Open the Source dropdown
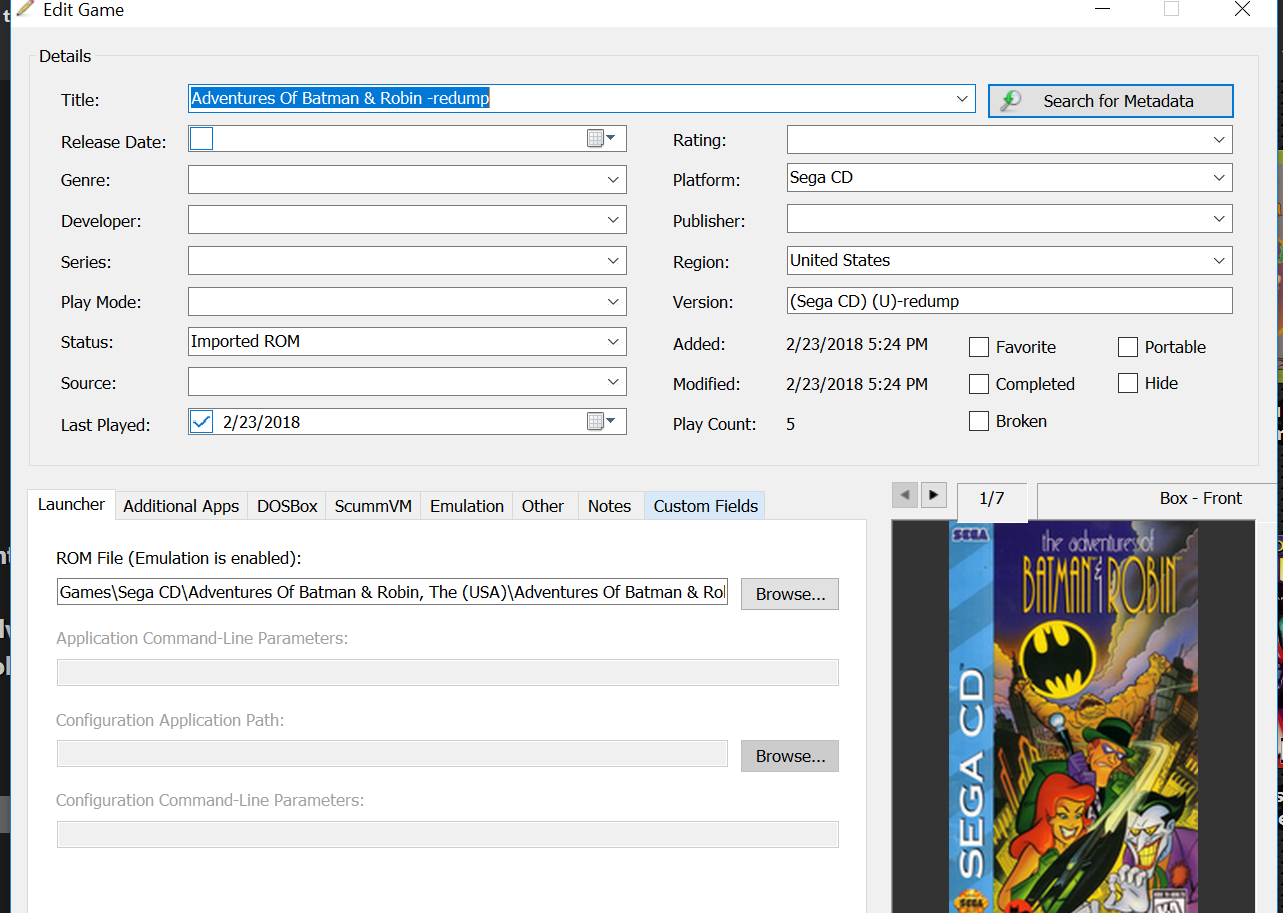Viewport: 1283px width, 913px height. tap(613, 382)
